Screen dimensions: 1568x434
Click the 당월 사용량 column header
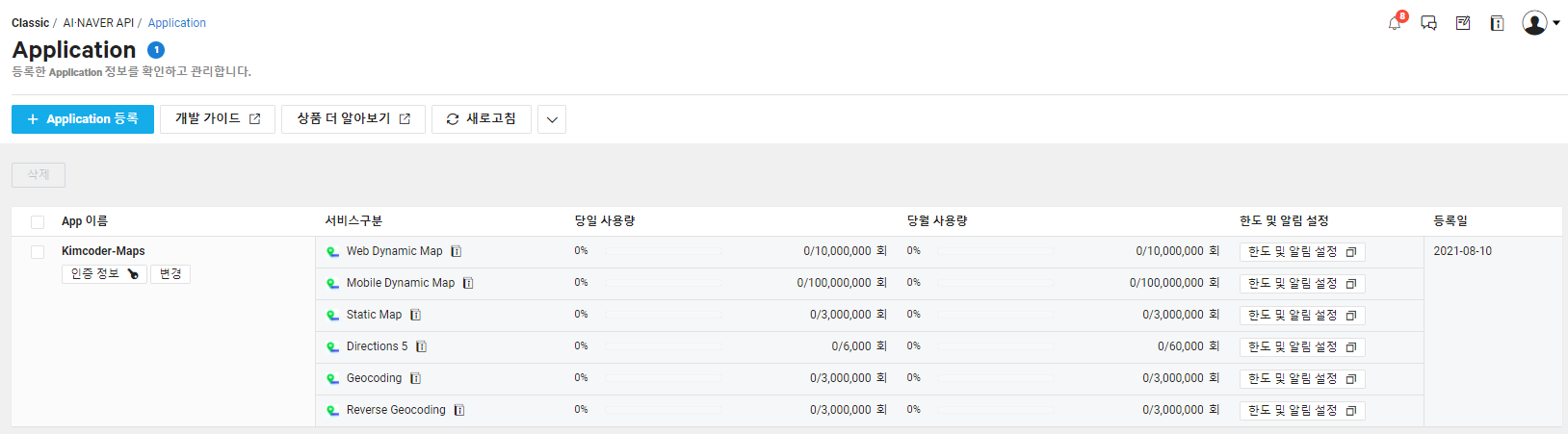pos(937,221)
